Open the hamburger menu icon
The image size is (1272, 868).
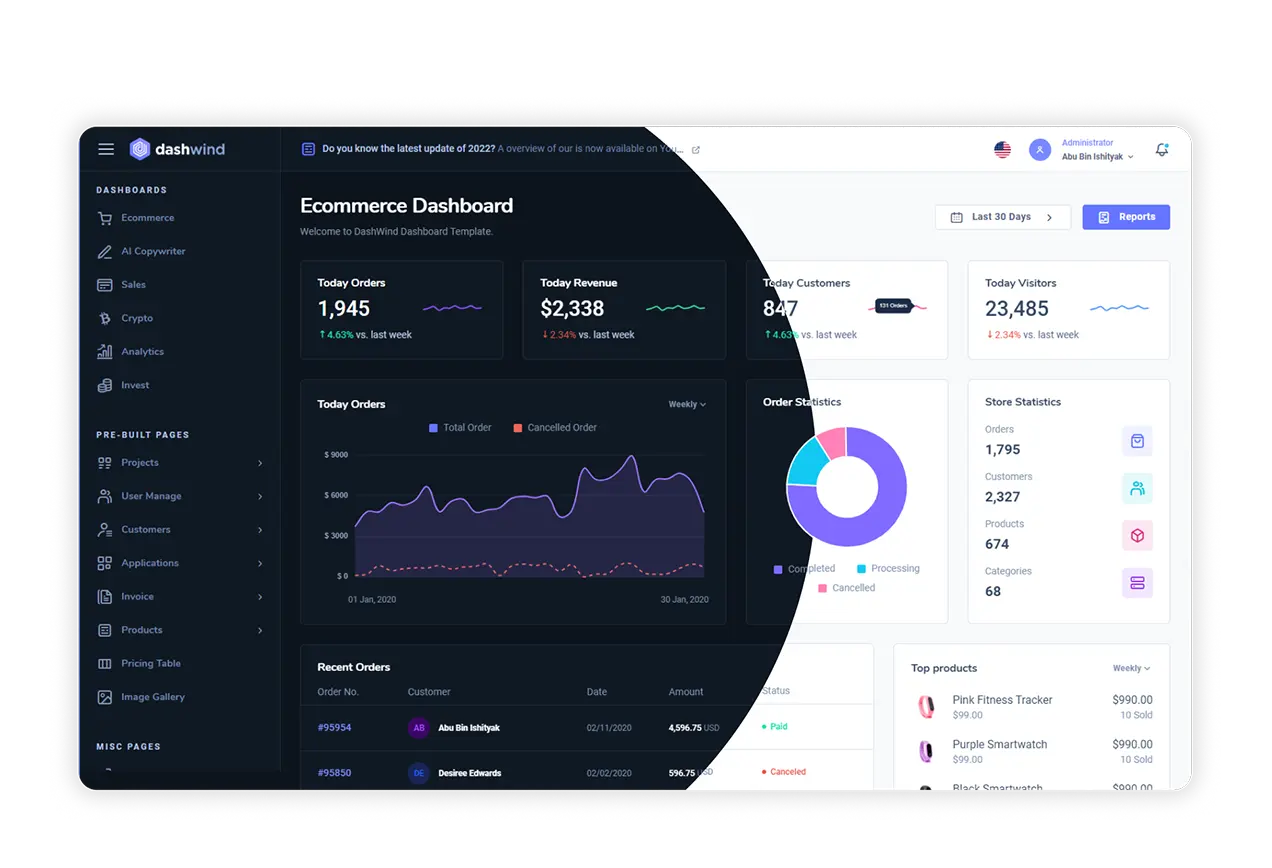click(106, 149)
